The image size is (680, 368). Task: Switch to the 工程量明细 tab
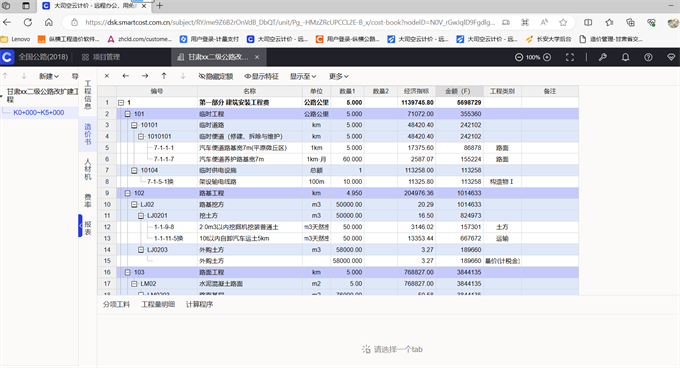click(x=158, y=304)
